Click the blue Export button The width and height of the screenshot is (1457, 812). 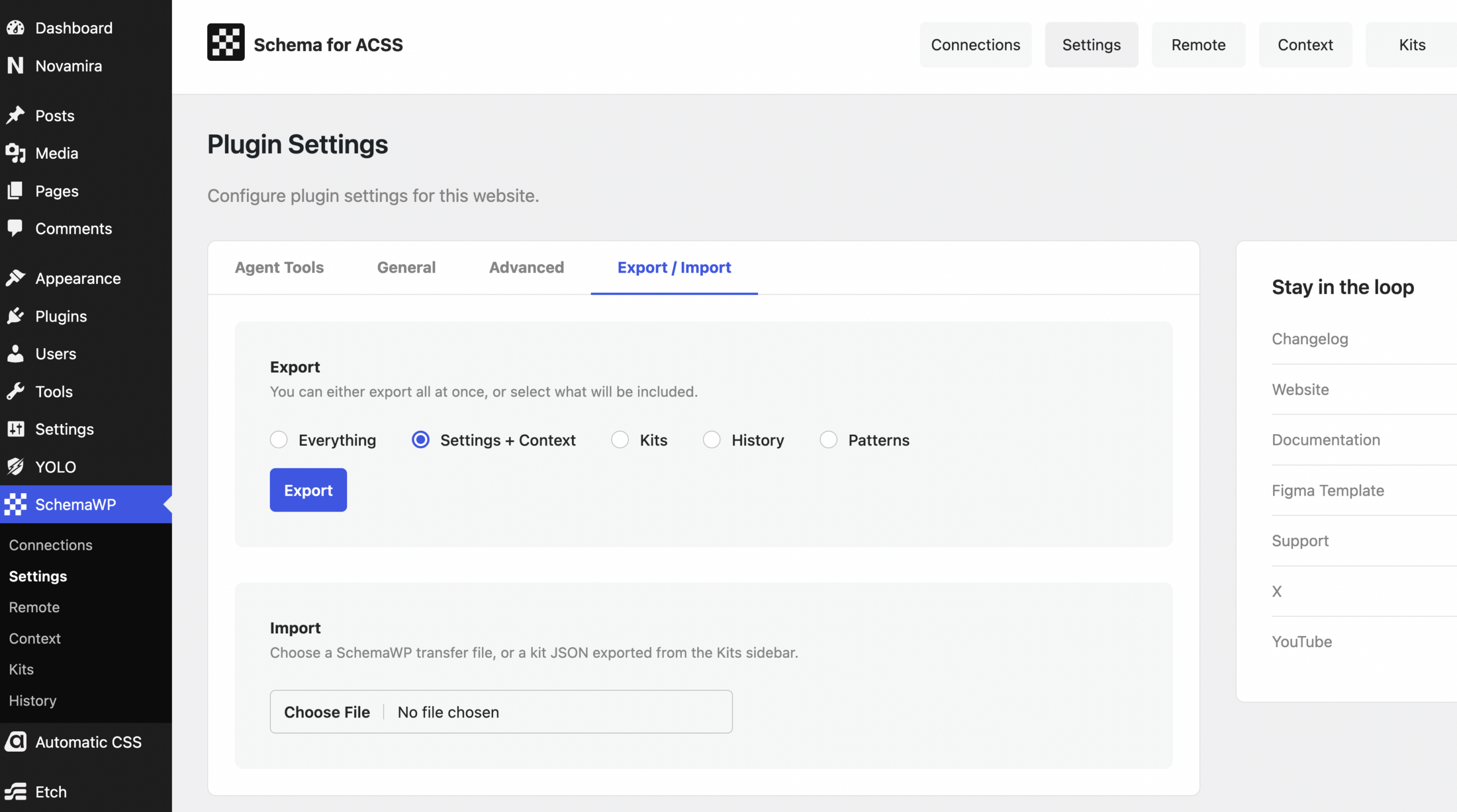[x=308, y=490]
